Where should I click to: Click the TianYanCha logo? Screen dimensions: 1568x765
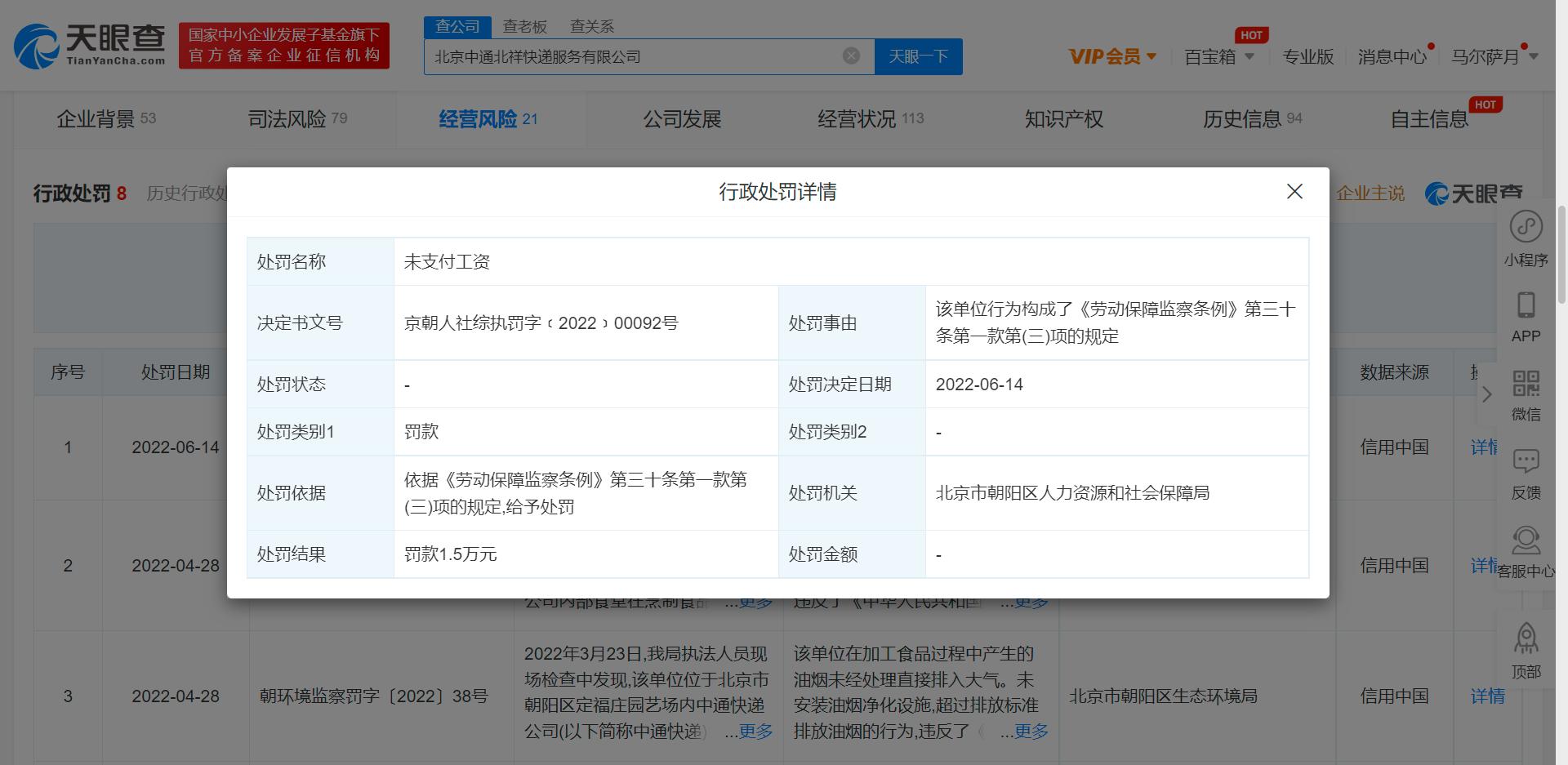(x=90, y=45)
